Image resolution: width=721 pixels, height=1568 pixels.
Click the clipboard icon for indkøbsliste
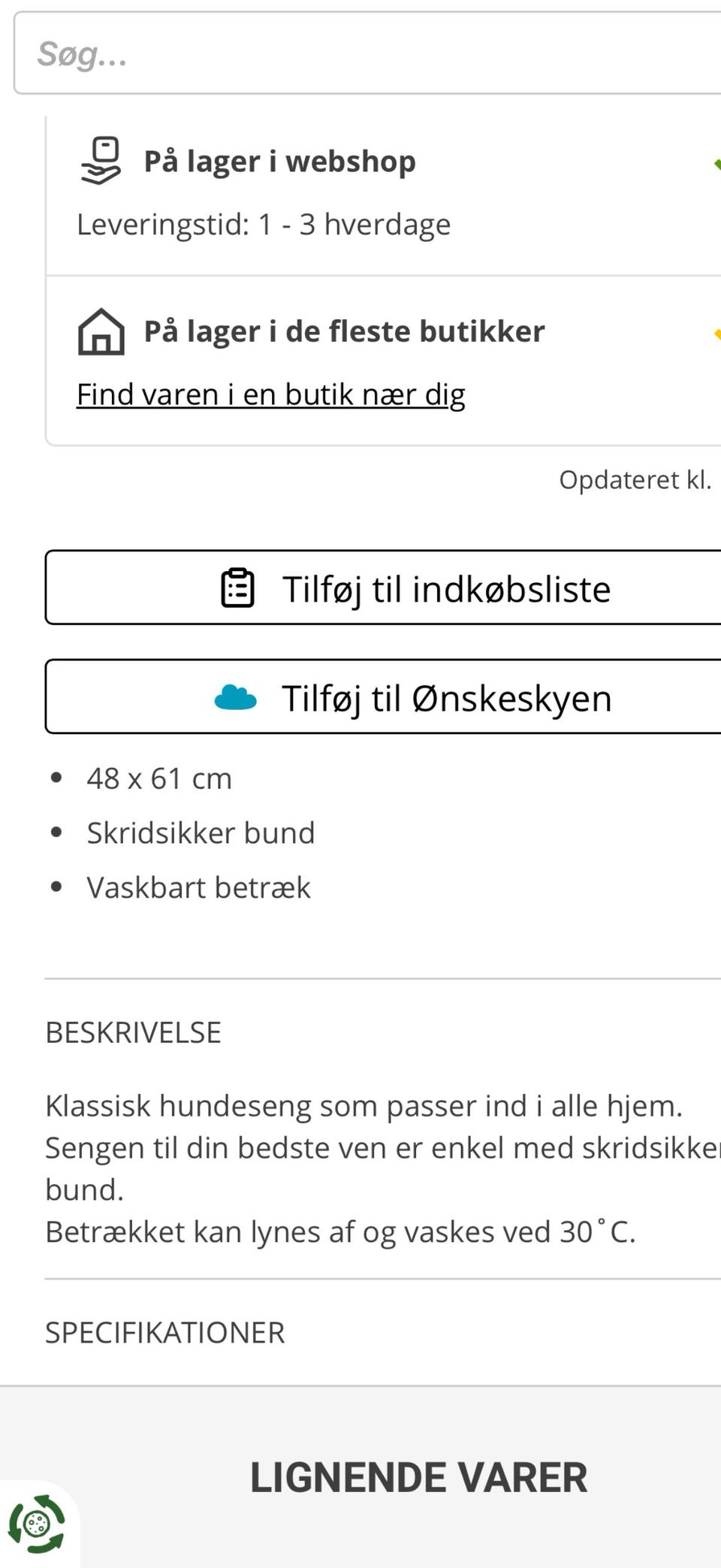click(x=237, y=588)
